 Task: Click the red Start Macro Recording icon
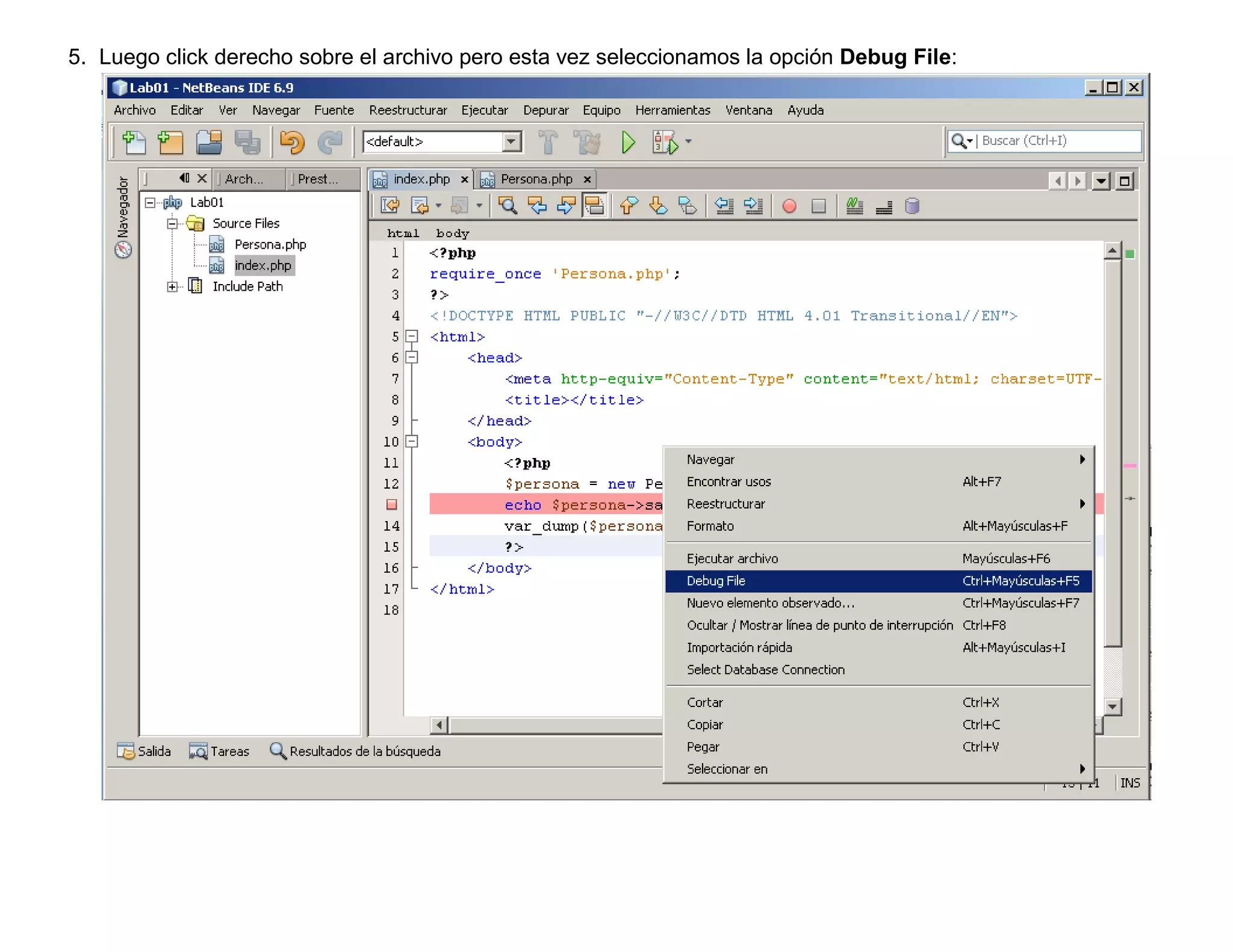click(x=789, y=206)
